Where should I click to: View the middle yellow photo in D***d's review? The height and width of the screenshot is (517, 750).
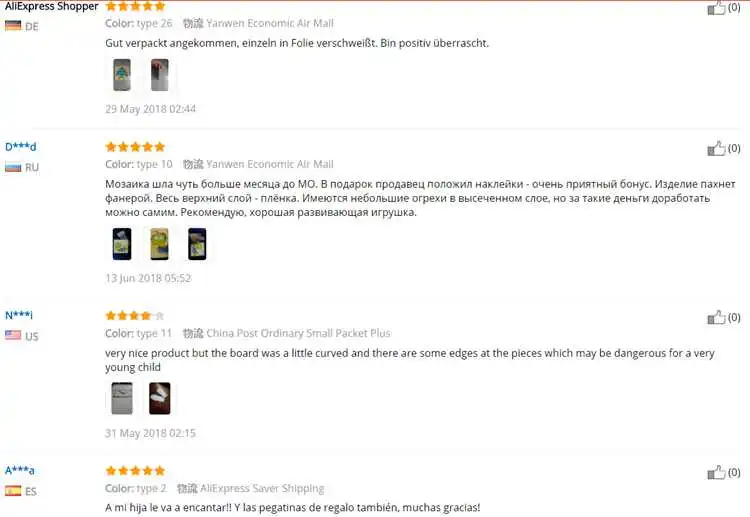[x=160, y=244]
